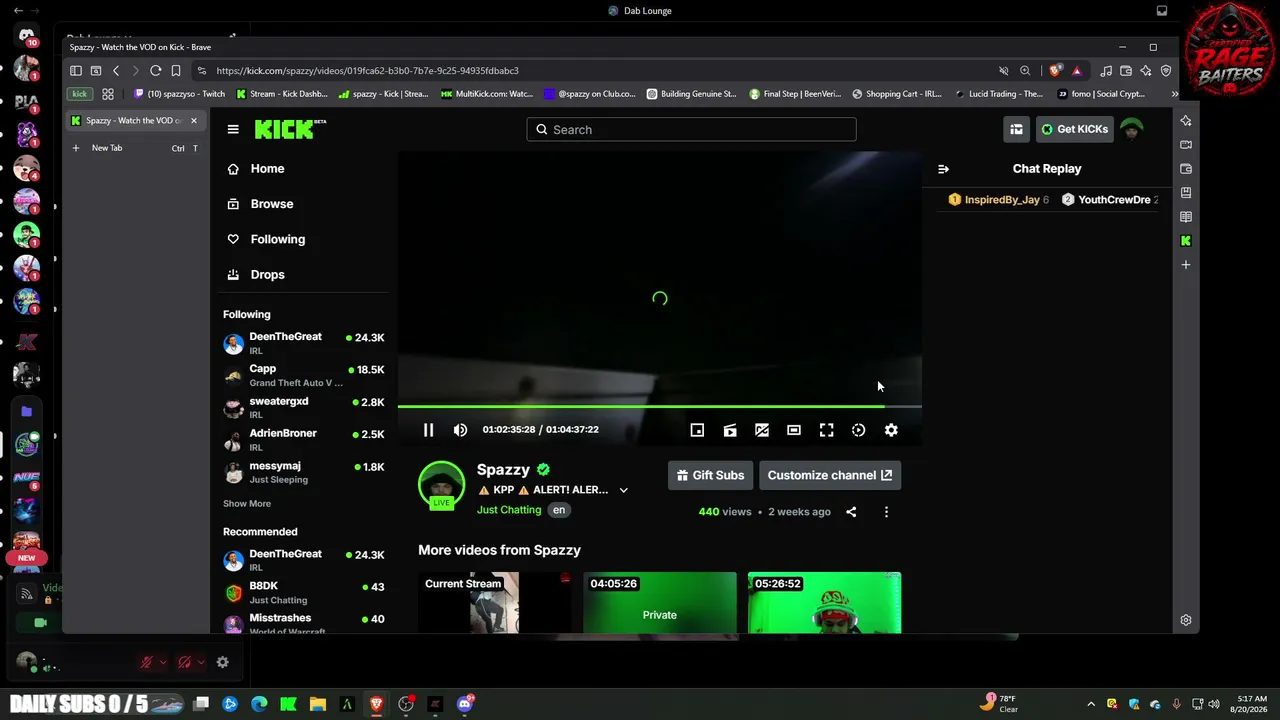Seek on the green video progress bar

[x=660, y=406]
